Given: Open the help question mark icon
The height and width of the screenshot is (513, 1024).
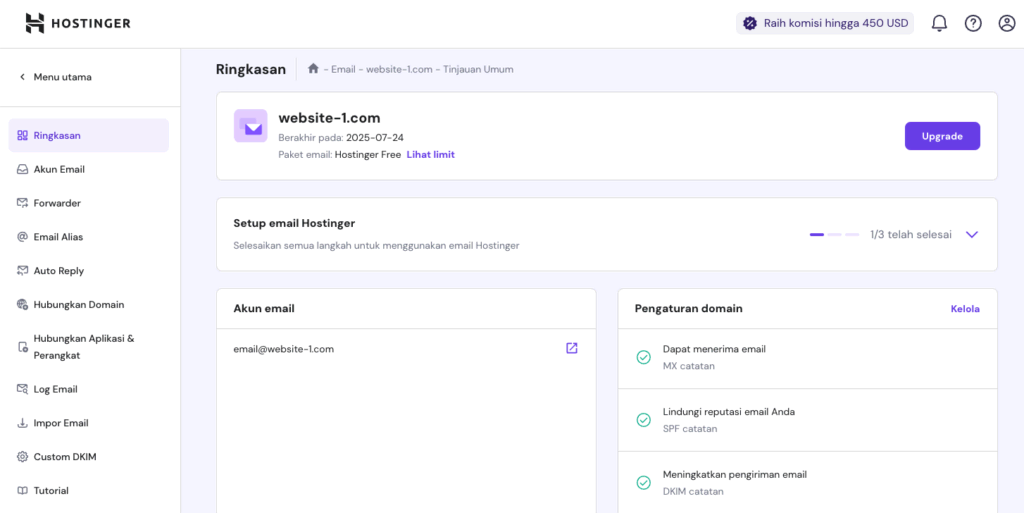Looking at the screenshot, I should coord(973,23).
